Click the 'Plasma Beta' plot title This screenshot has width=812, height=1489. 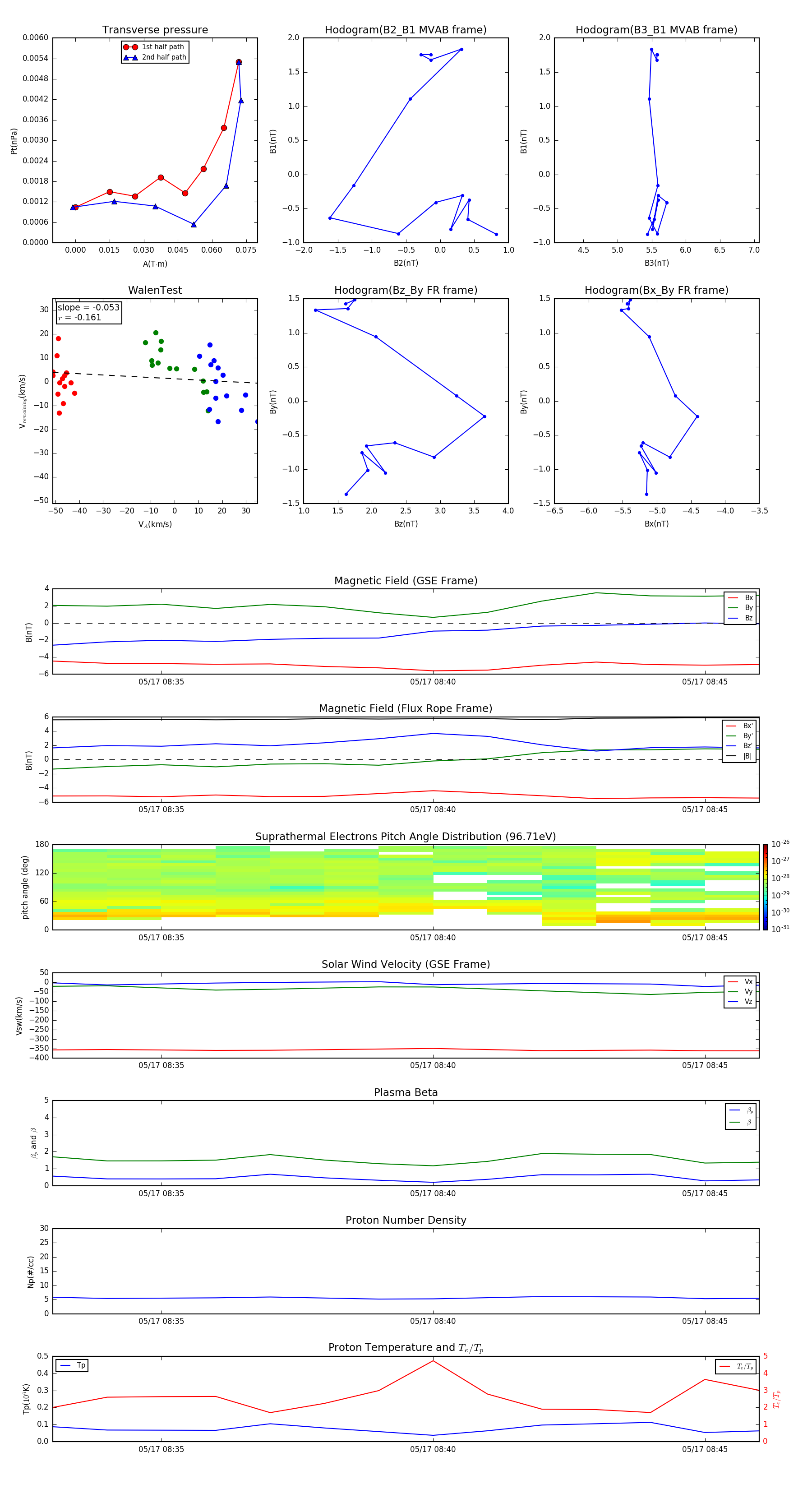[x=406, y=1092]
